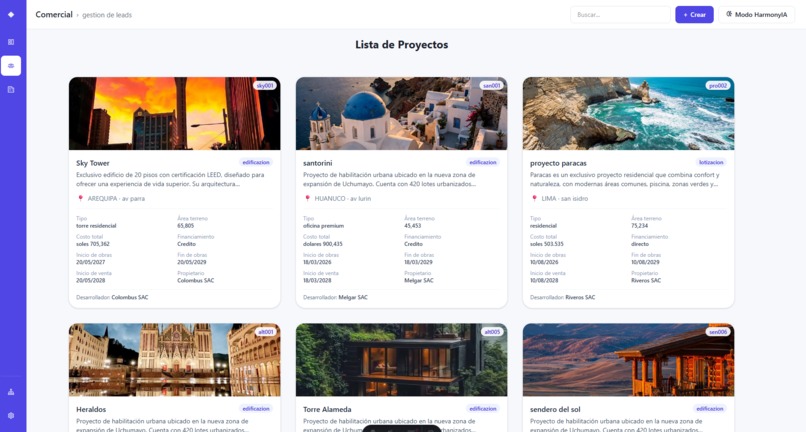This screenshot has width=806, height=432.
Task: Open the sendero del sol cabin thumbnail
Action: [628, 360]
